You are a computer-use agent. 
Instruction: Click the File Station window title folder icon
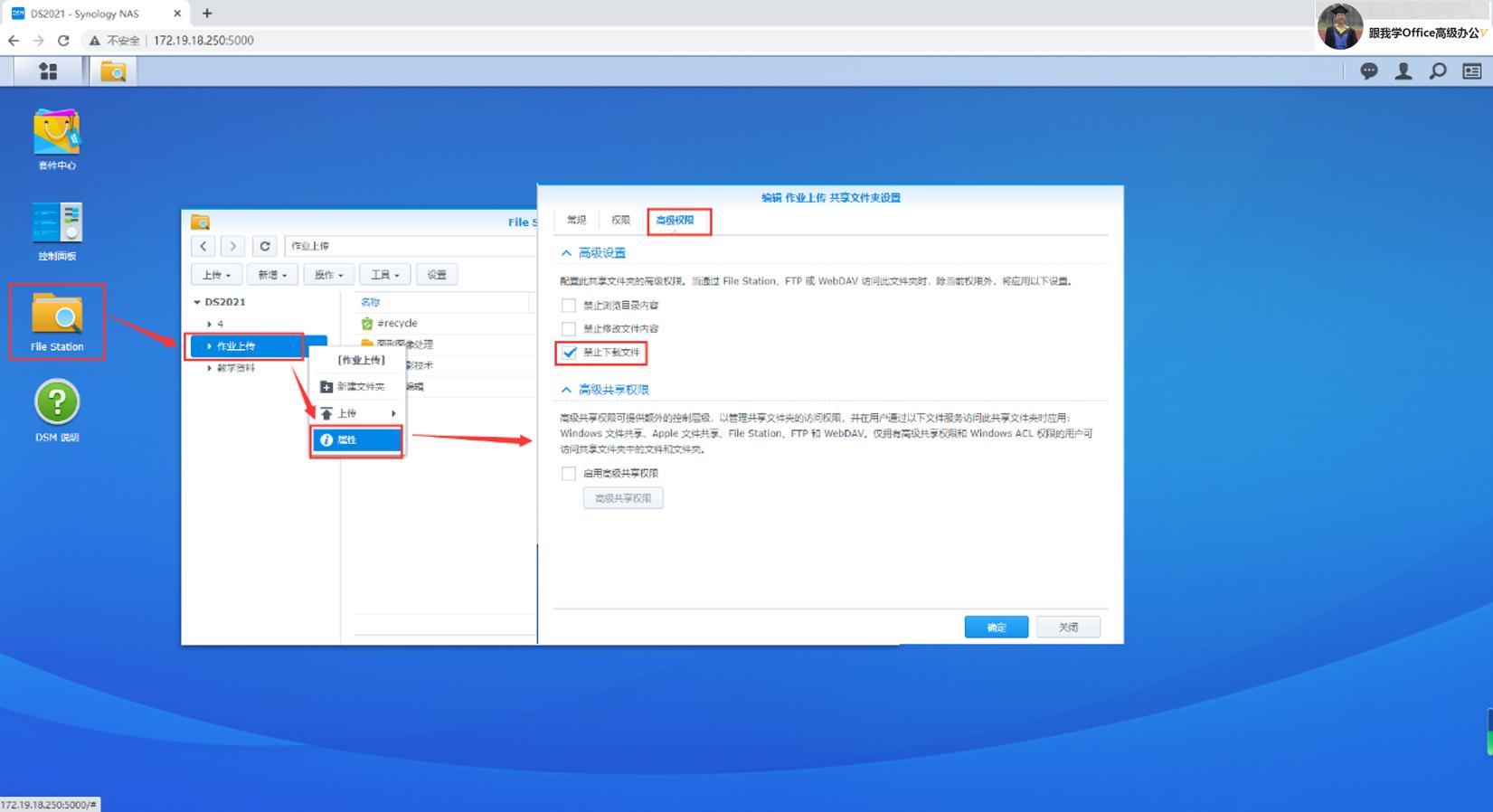(201, 222)
